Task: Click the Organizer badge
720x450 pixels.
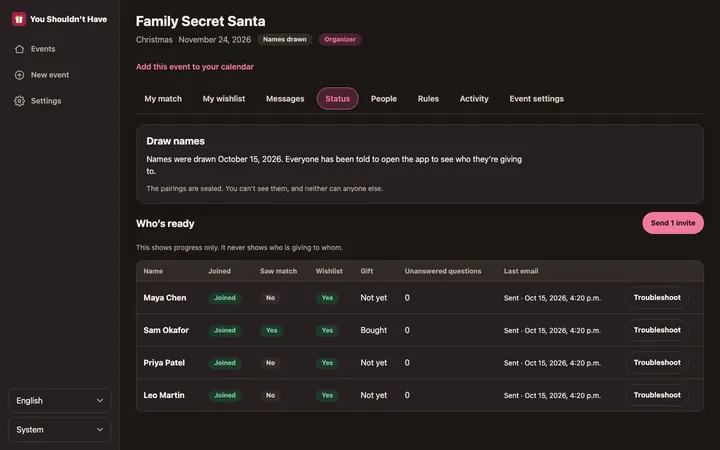Action: [x=340, y=39]
